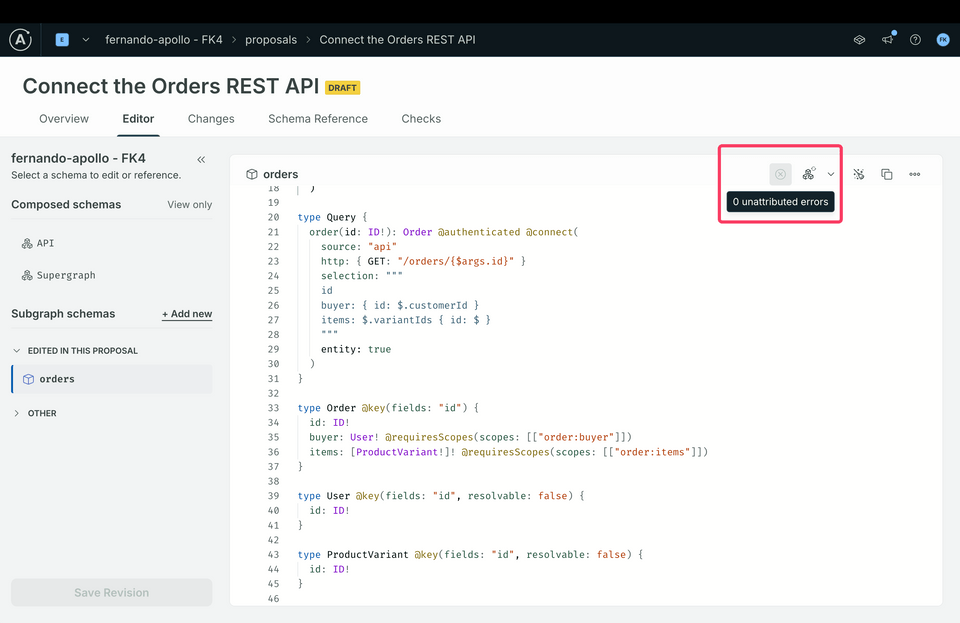Expand the OTHER subgraph section
Screen dimensions: 960x623
35,413
